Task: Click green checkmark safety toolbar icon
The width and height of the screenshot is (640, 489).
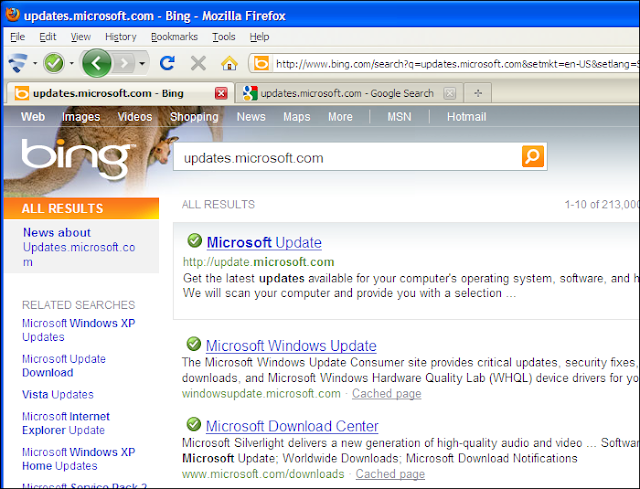Action: tap(54, 63)
